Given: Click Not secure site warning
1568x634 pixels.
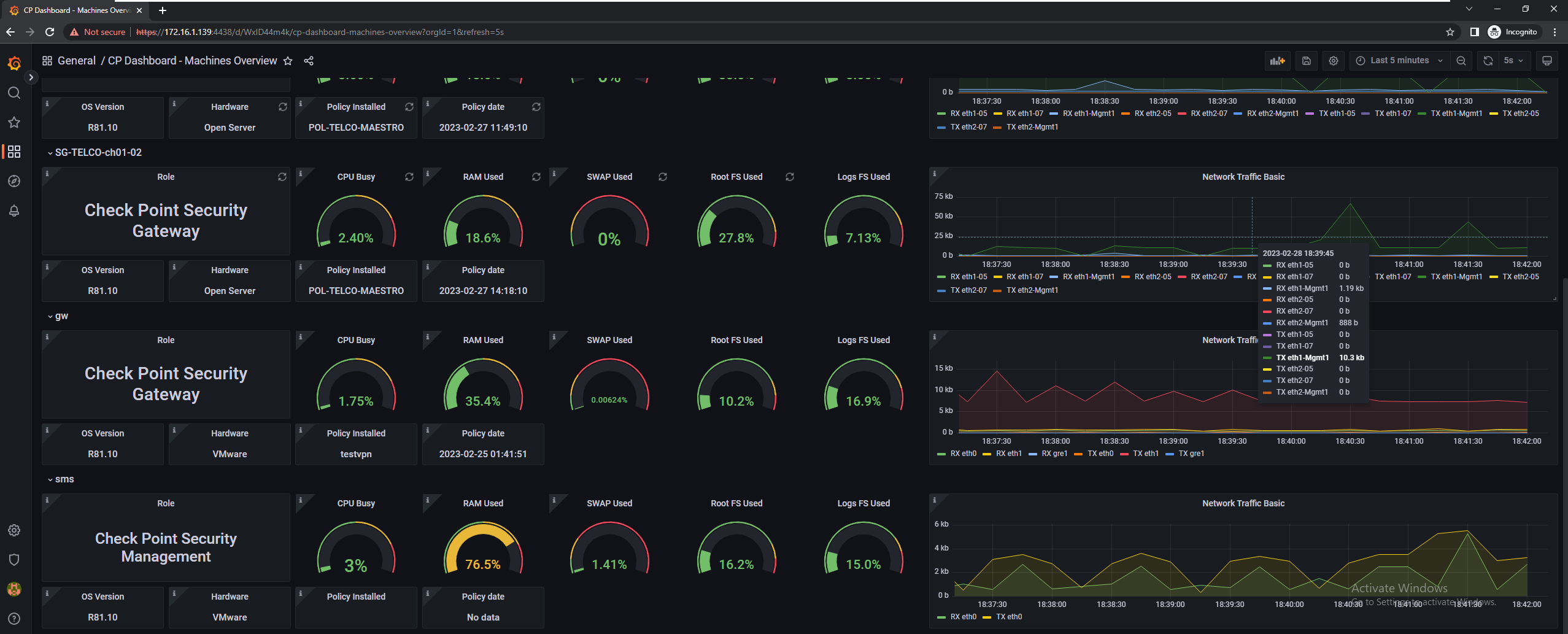Looking at the screenshot, I should click(x=98, y=32).
